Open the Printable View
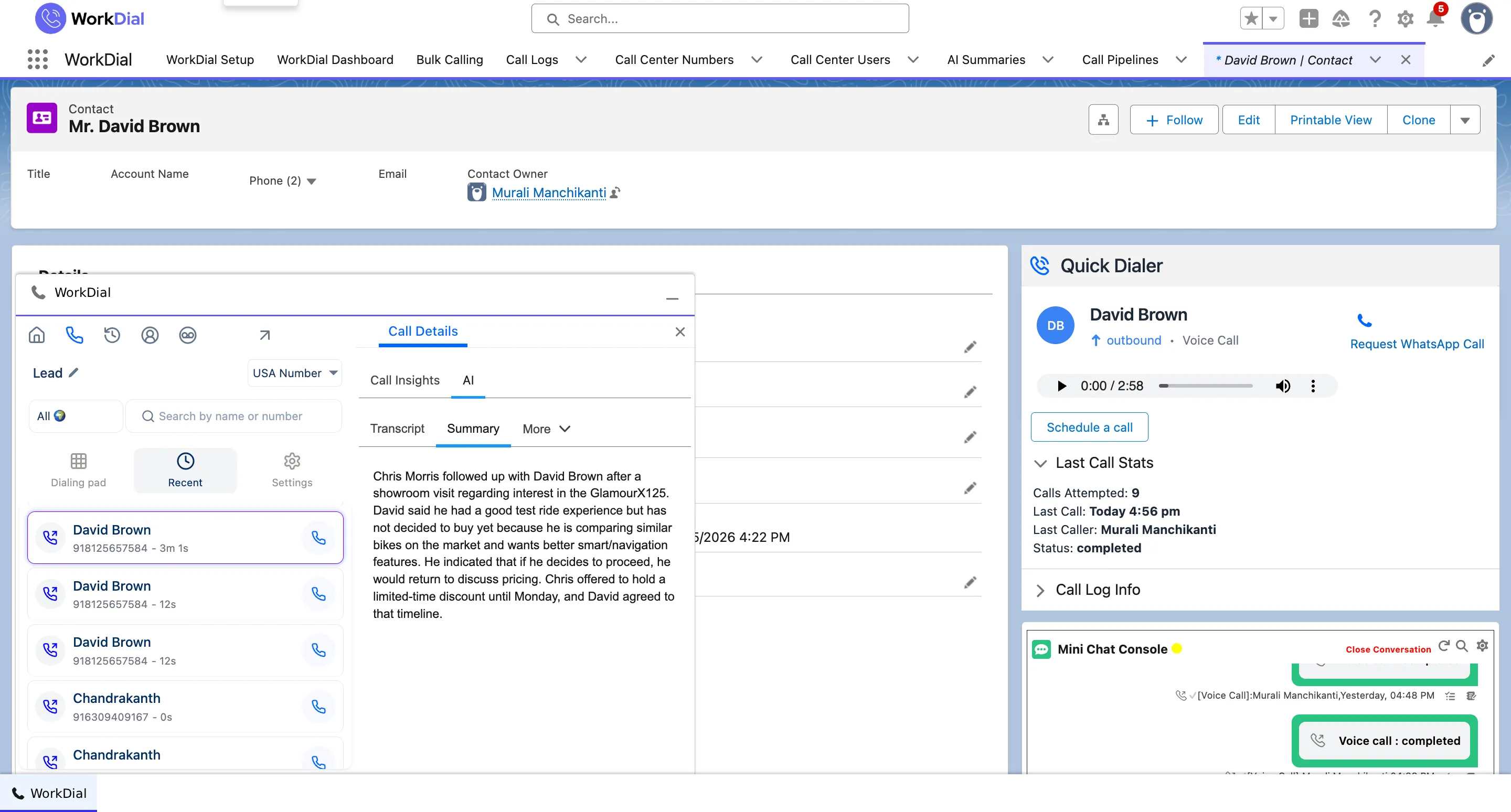This screenshot has width=1511, height=812. (1331, 120)
